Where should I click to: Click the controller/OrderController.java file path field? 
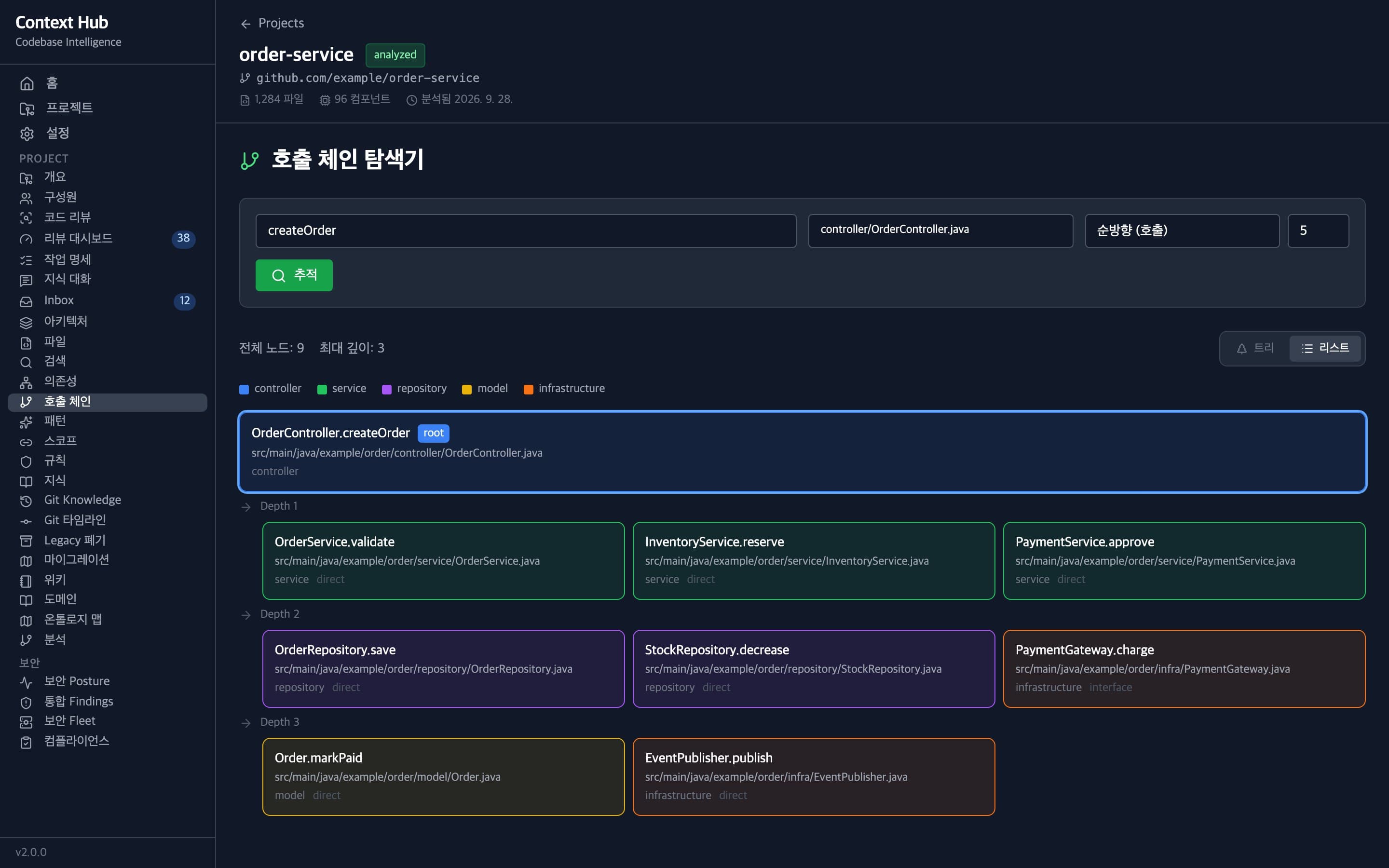[940, 231]
